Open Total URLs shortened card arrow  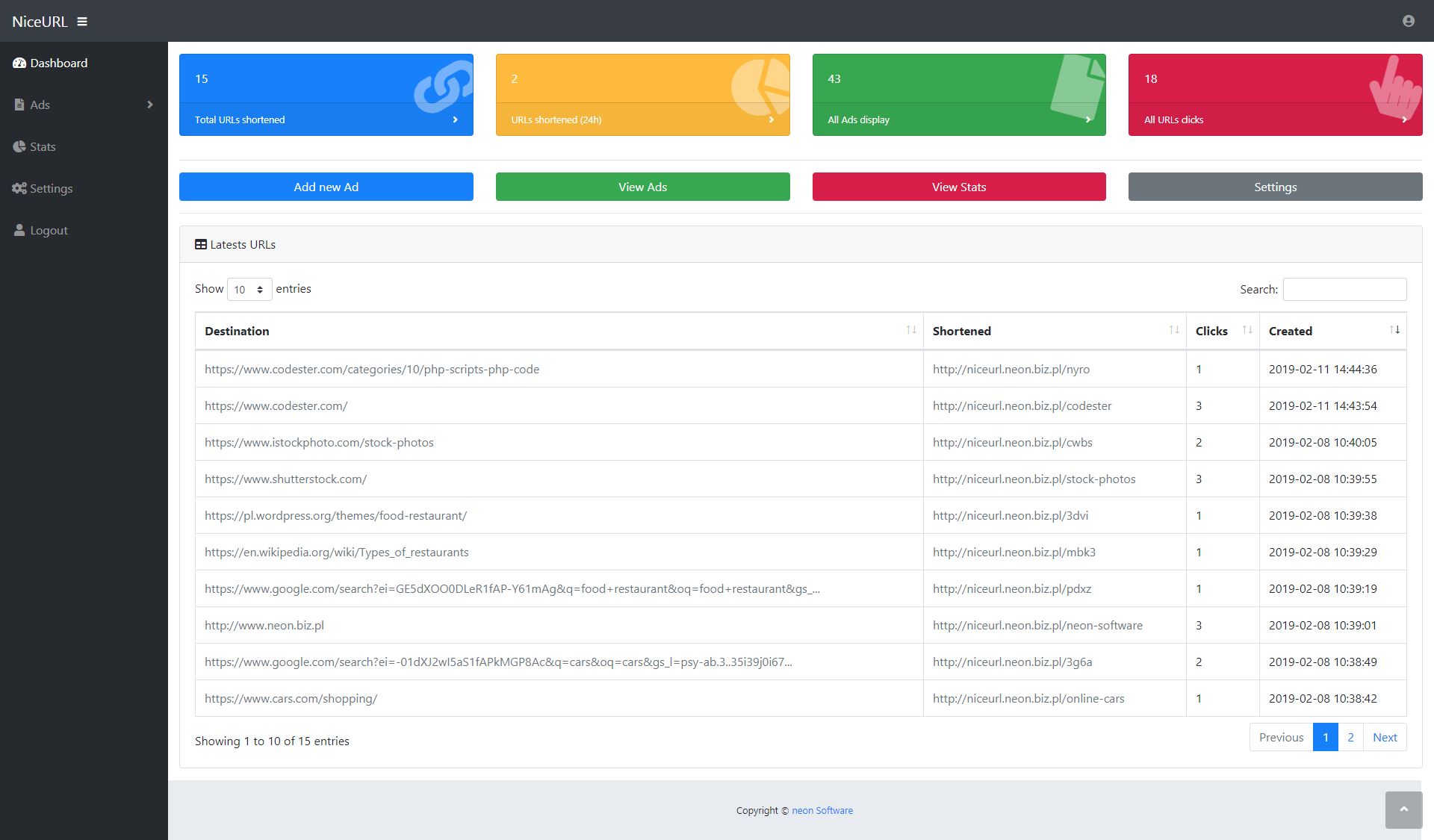coord(455,119)
